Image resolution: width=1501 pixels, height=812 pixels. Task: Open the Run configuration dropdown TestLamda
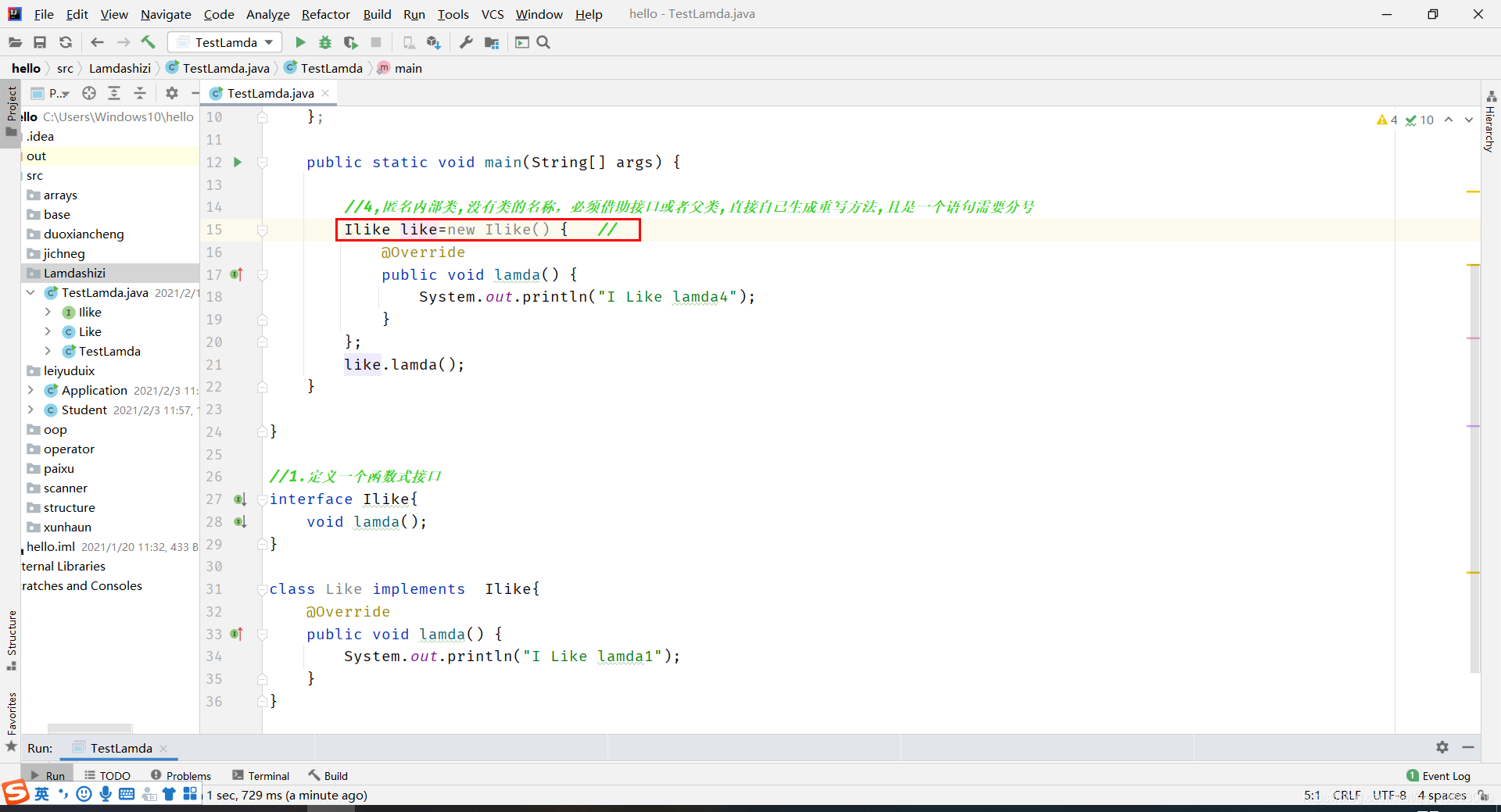[225, 42]
